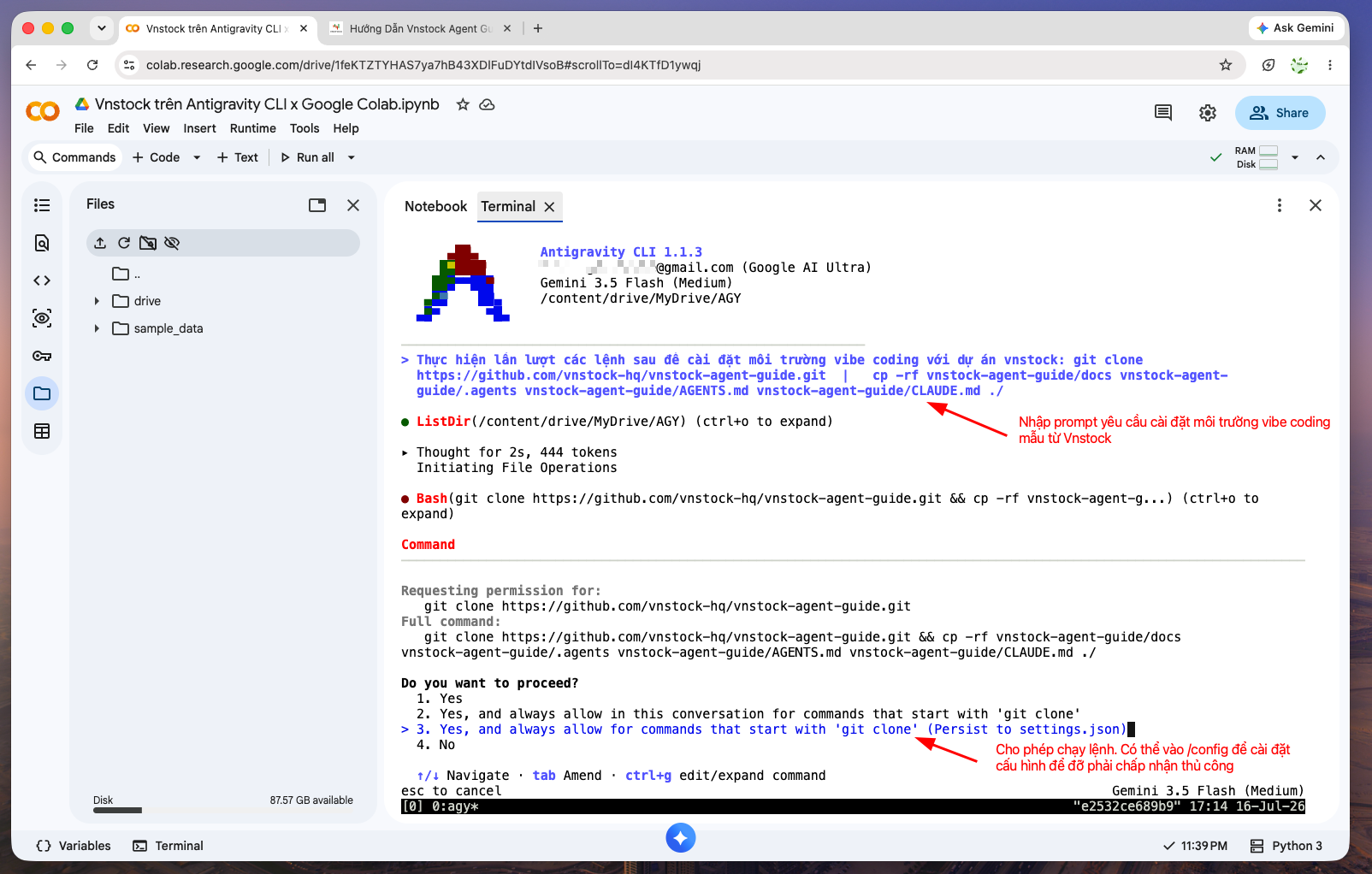Open the View menu
This screenshot has width=1372, height=874.
coord(156,128)
